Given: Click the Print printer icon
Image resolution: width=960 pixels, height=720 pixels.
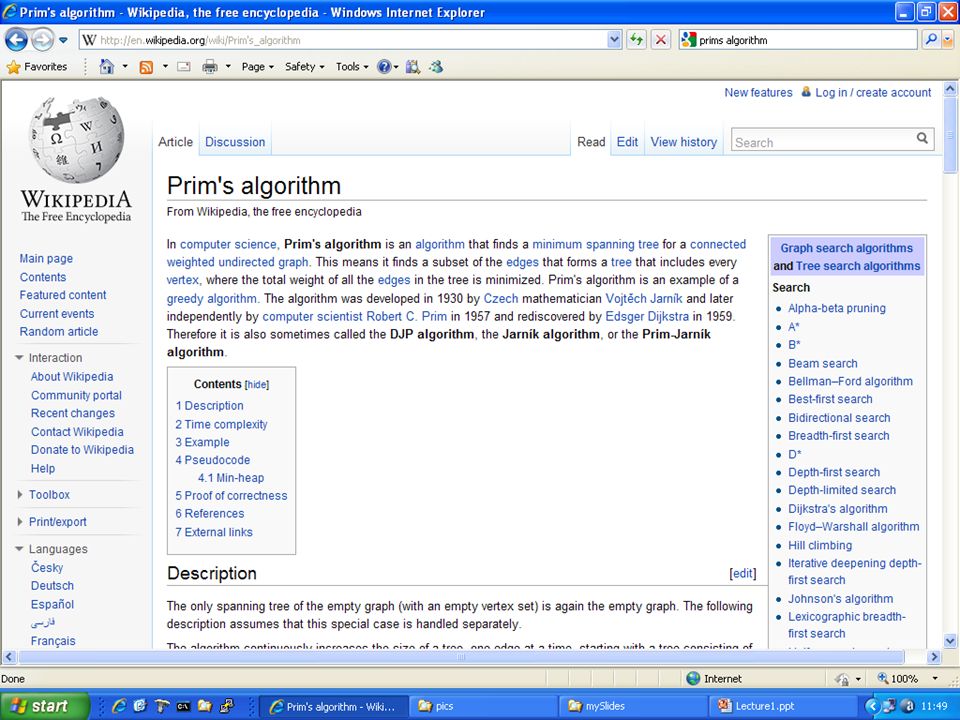Looking at the screenshot, I should click(x=210, y=67).
